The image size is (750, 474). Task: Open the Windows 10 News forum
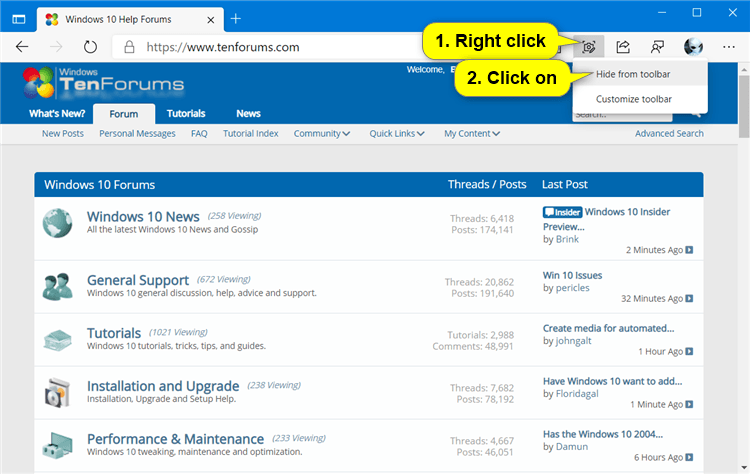pyautogui.click(x=143, y=217)
